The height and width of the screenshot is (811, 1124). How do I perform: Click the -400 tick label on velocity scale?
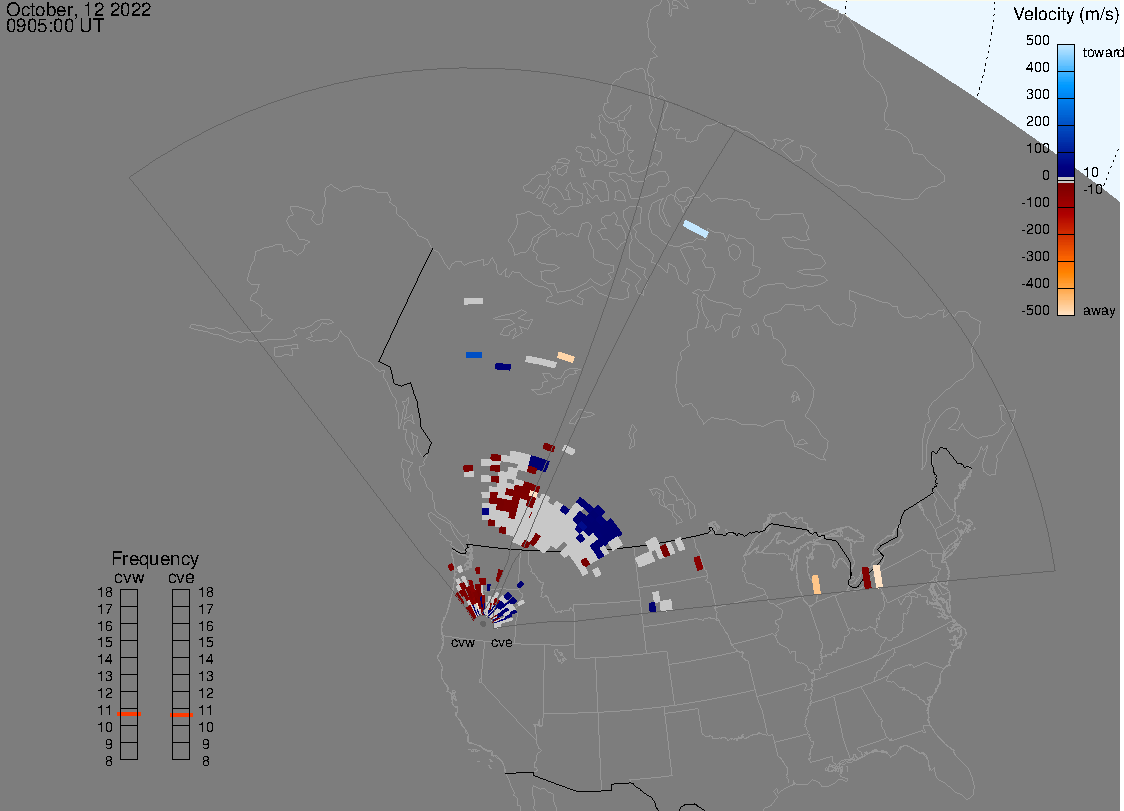(x=1035, y=283)
